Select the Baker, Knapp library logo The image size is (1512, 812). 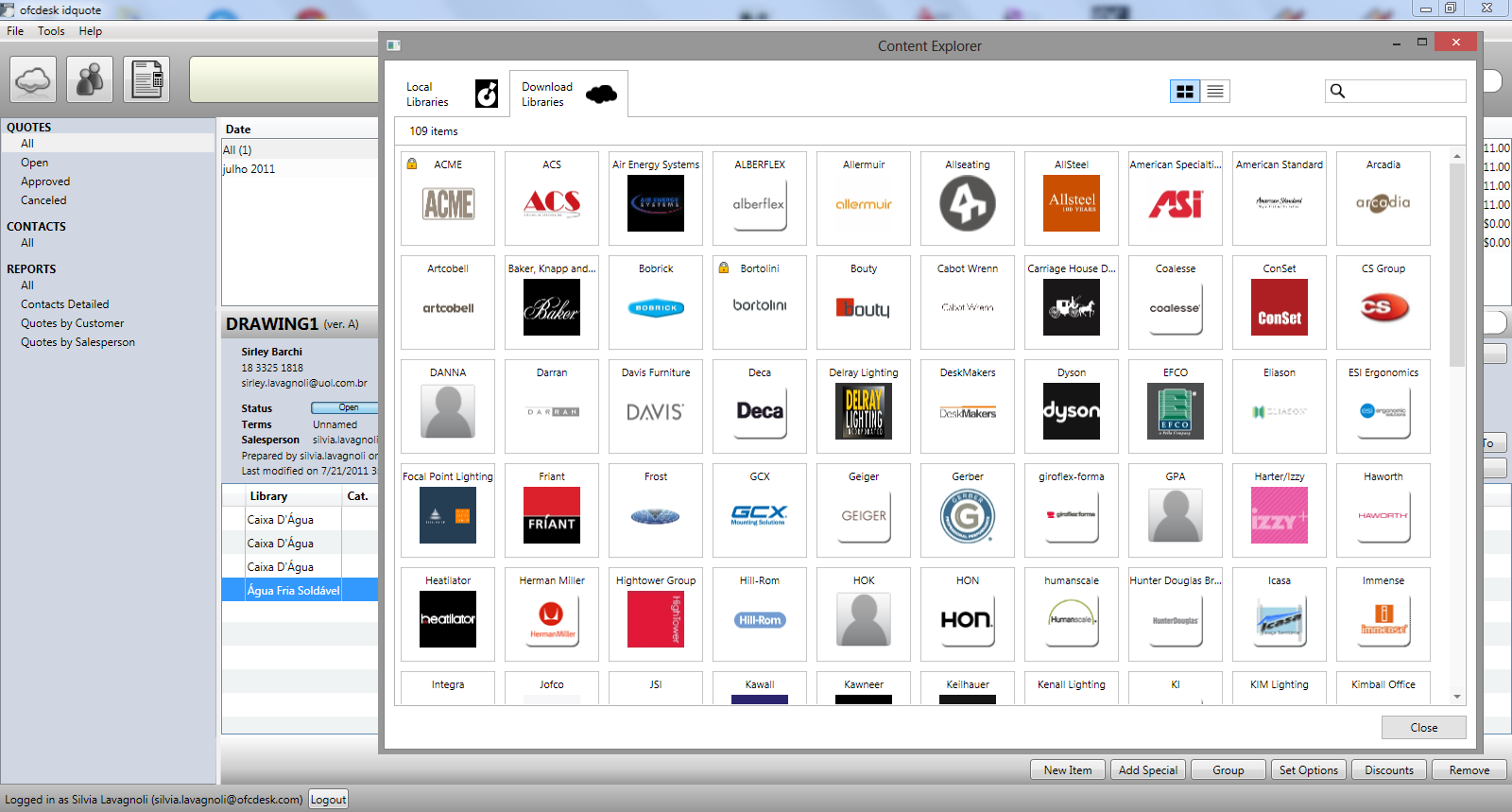552,307
